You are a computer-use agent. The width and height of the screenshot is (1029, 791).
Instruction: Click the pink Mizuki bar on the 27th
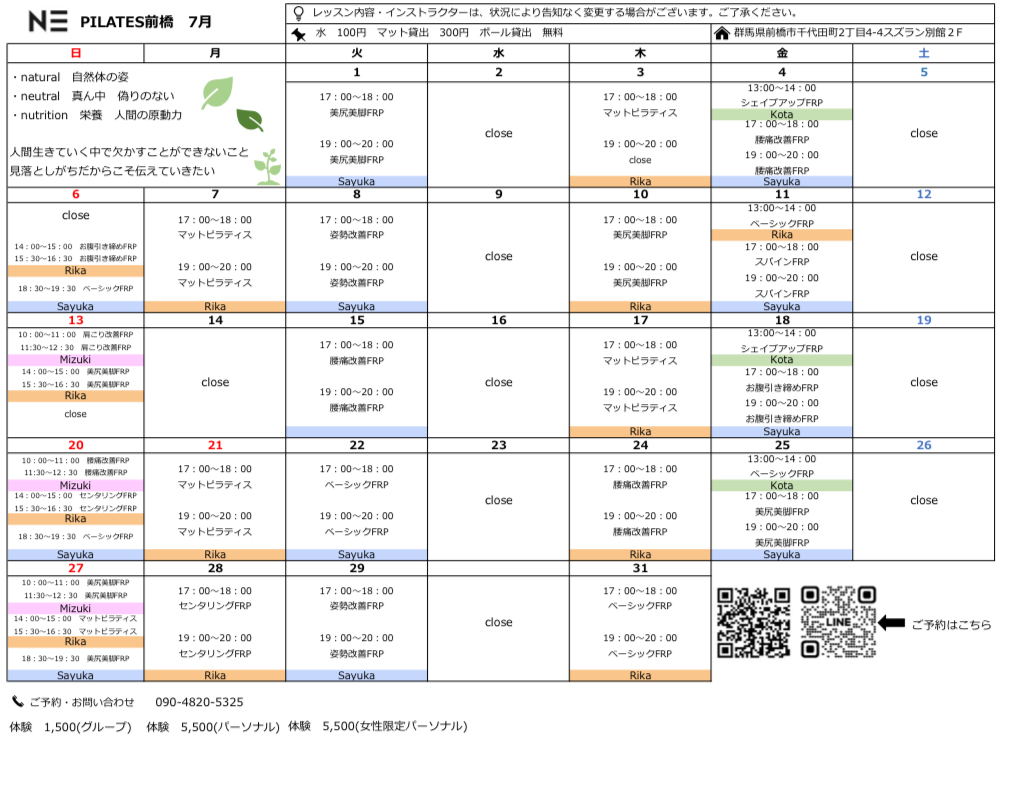point(75,609)
